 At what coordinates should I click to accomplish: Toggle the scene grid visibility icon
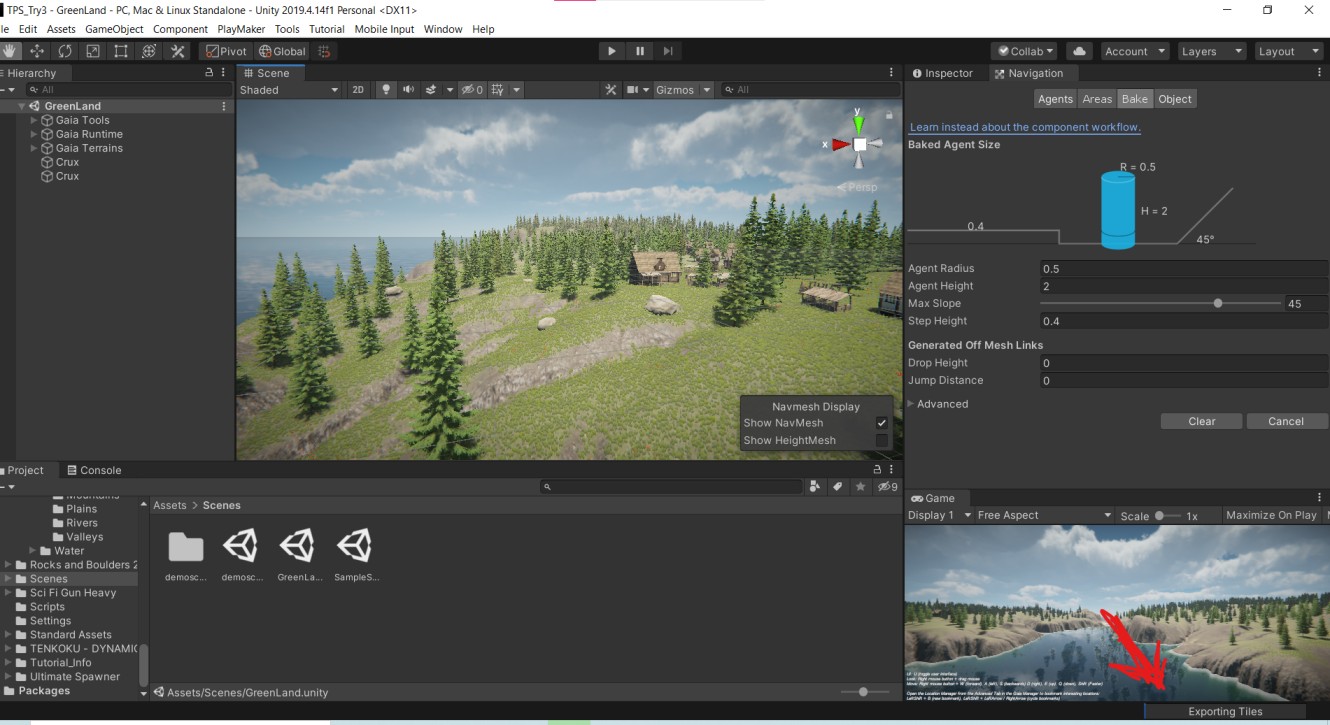[x=499, y=90]
